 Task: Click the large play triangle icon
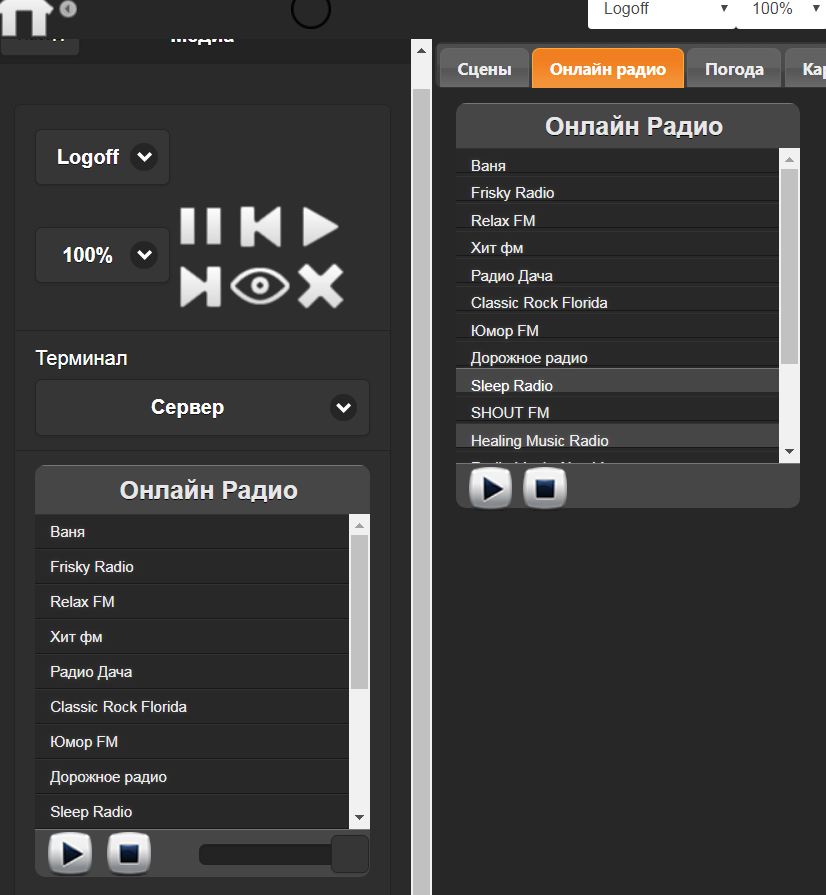[320, 227]
